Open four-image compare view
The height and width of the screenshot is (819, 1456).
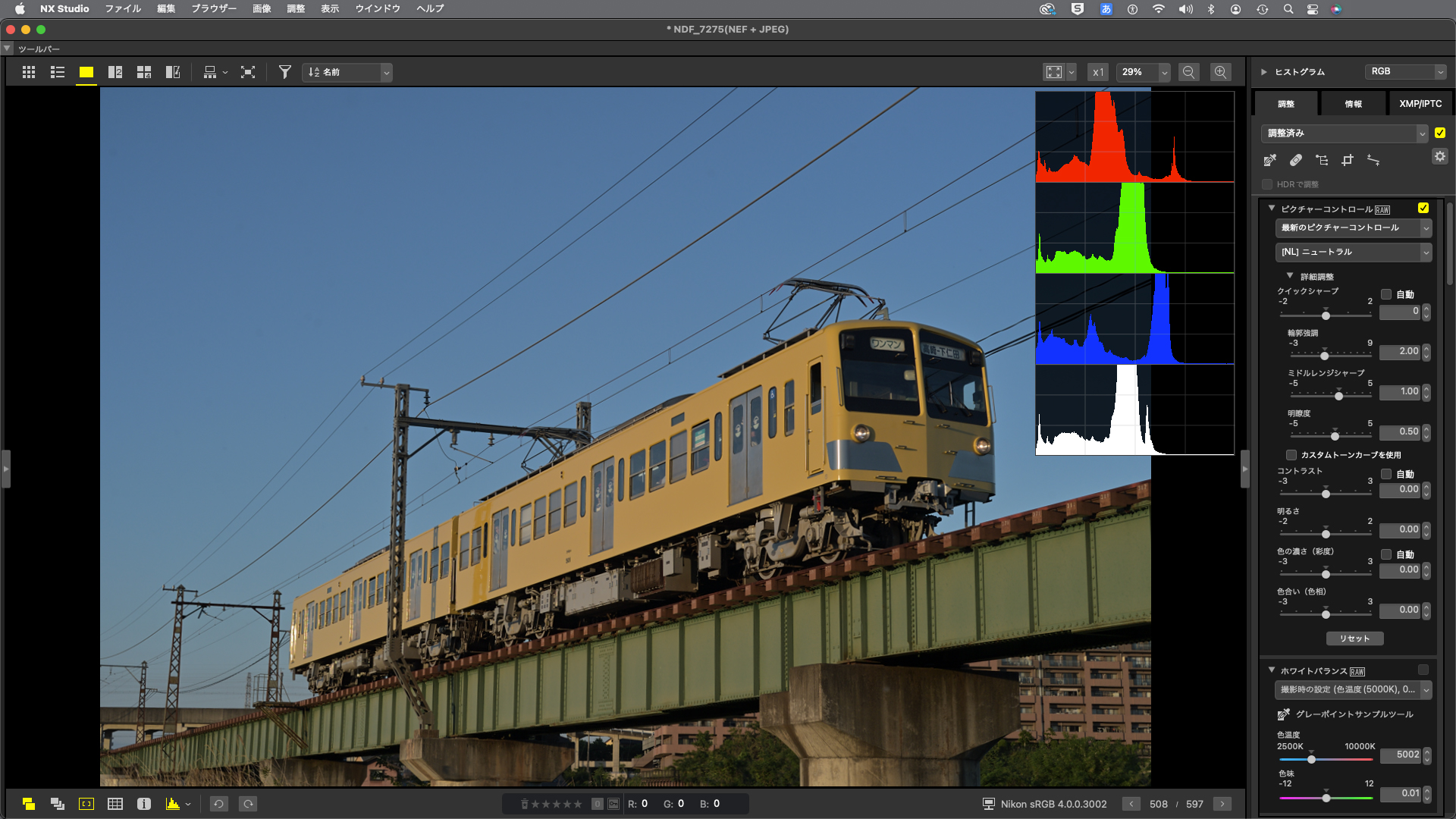(x=144, y=72)
